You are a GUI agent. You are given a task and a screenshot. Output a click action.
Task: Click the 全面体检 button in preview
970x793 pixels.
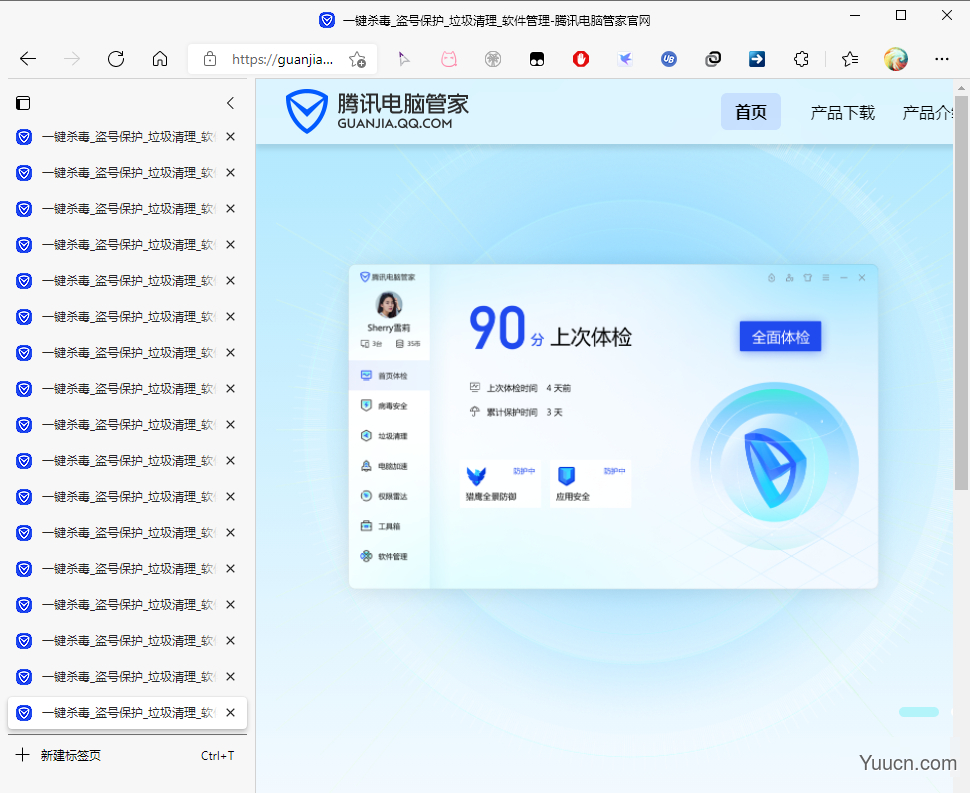pyautogui.click(x=780, y=336)
